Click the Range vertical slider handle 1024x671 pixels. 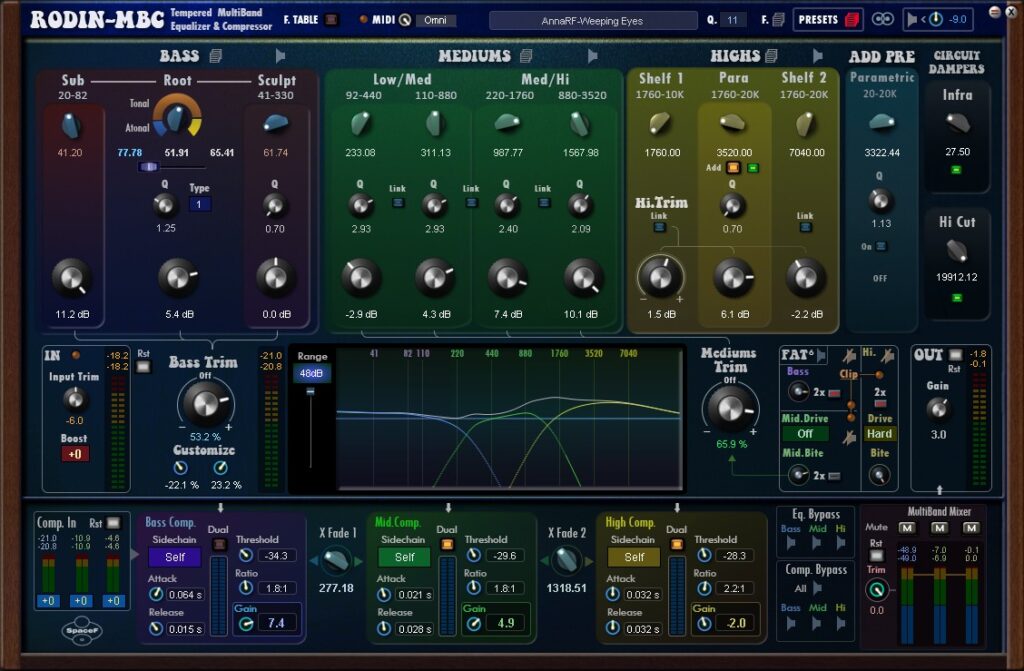point(312,393)
